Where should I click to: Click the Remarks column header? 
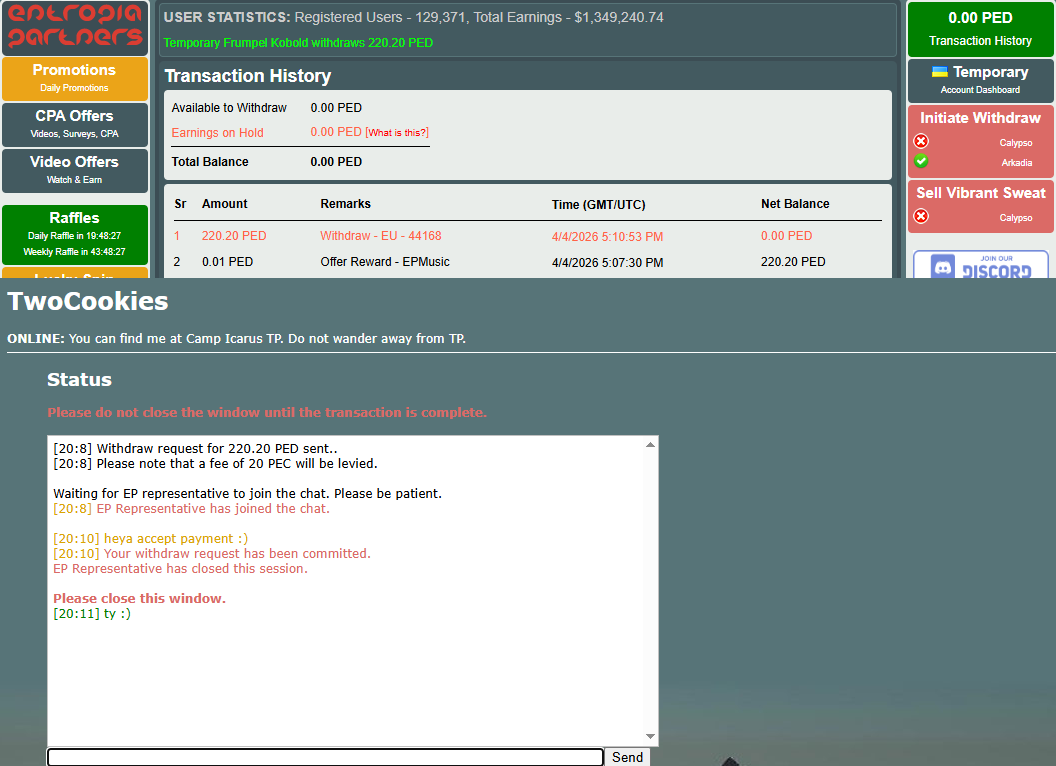tap(345, 203)
